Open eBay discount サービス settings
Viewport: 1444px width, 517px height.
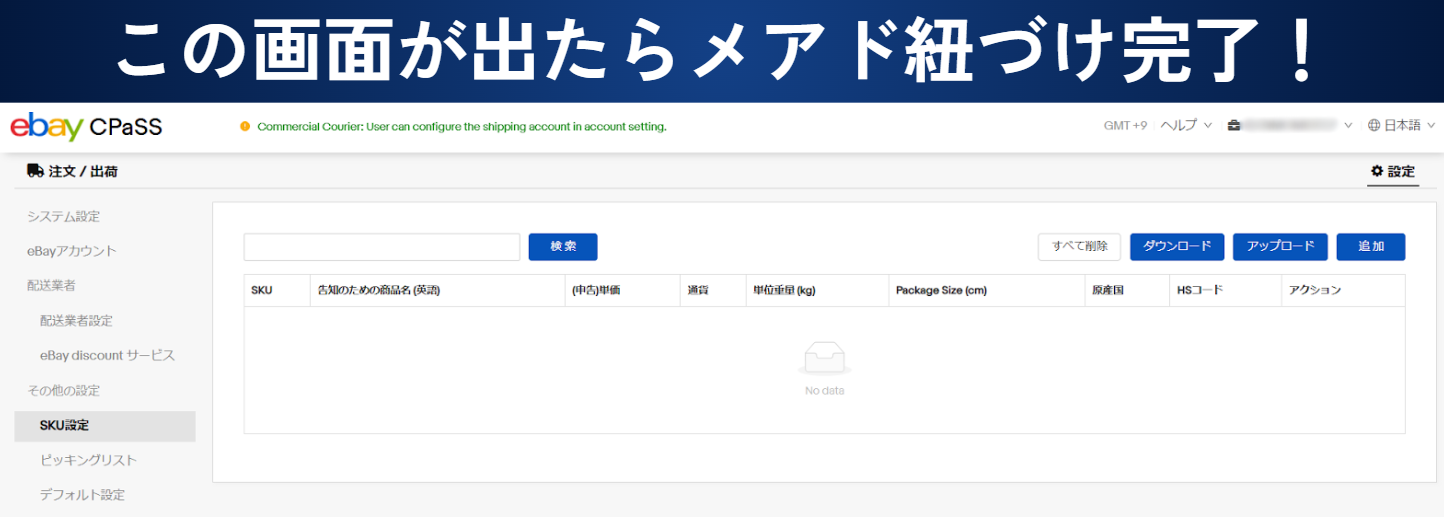[107, 356]
